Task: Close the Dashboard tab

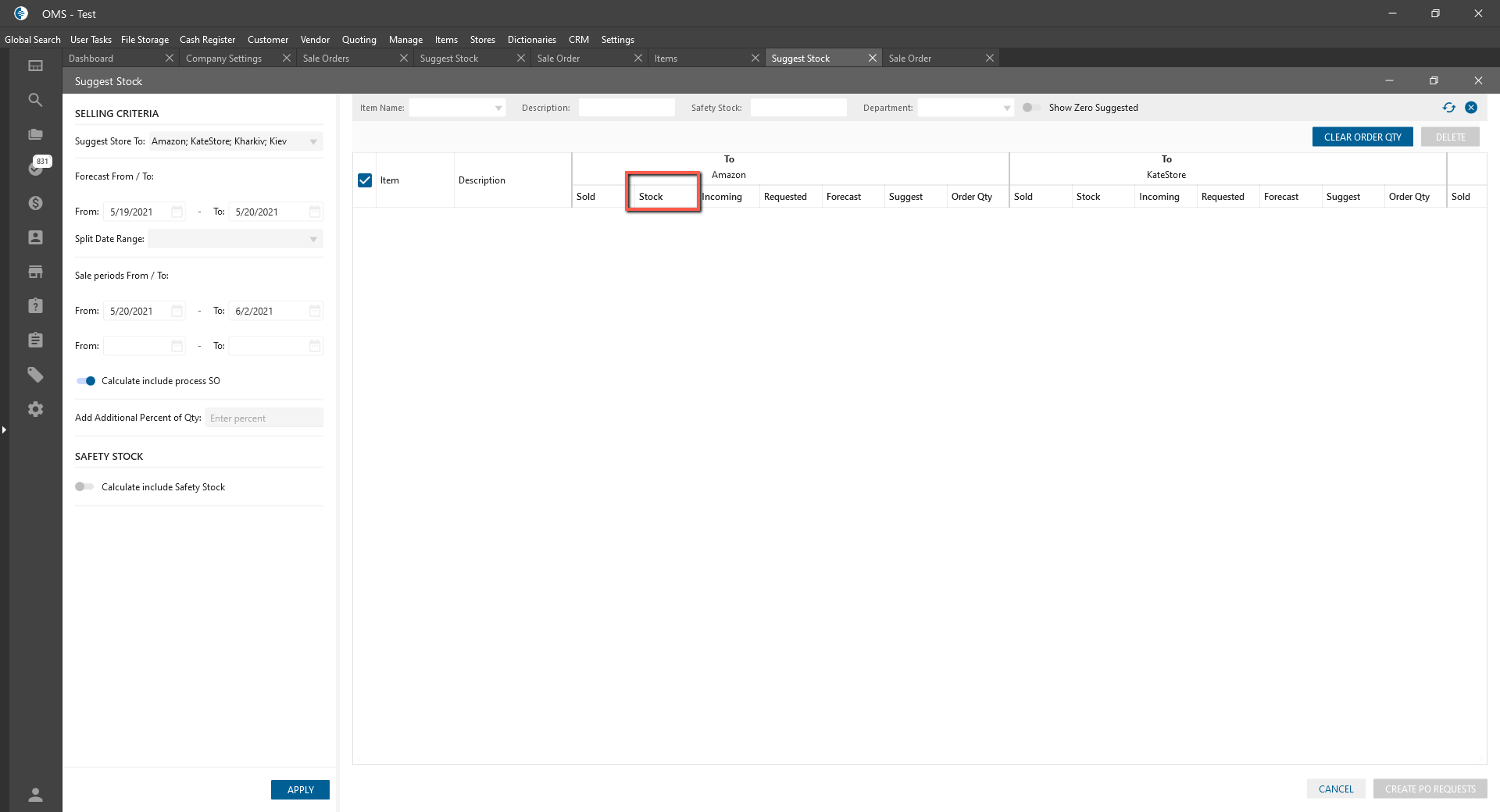Action: click(x=170, y=58)
